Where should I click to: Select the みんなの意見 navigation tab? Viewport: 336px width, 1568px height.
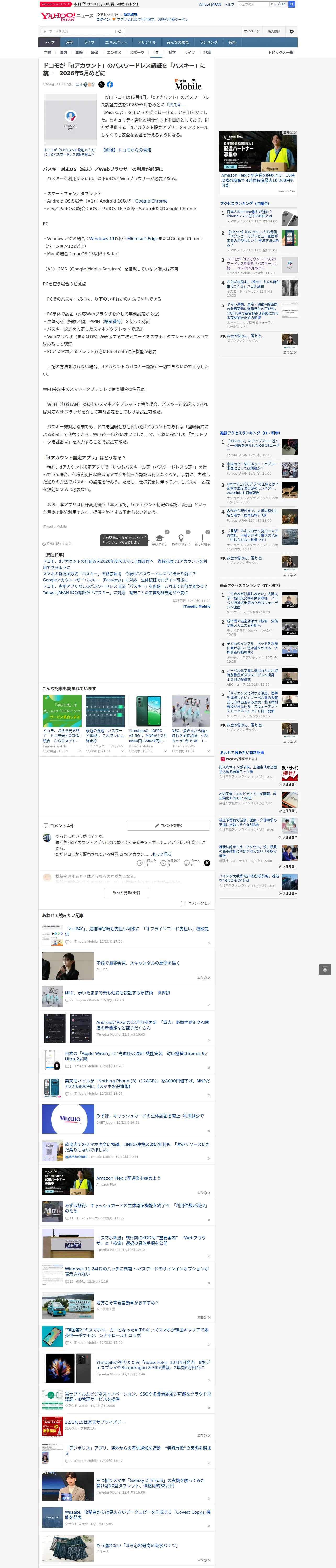point(177,43)
